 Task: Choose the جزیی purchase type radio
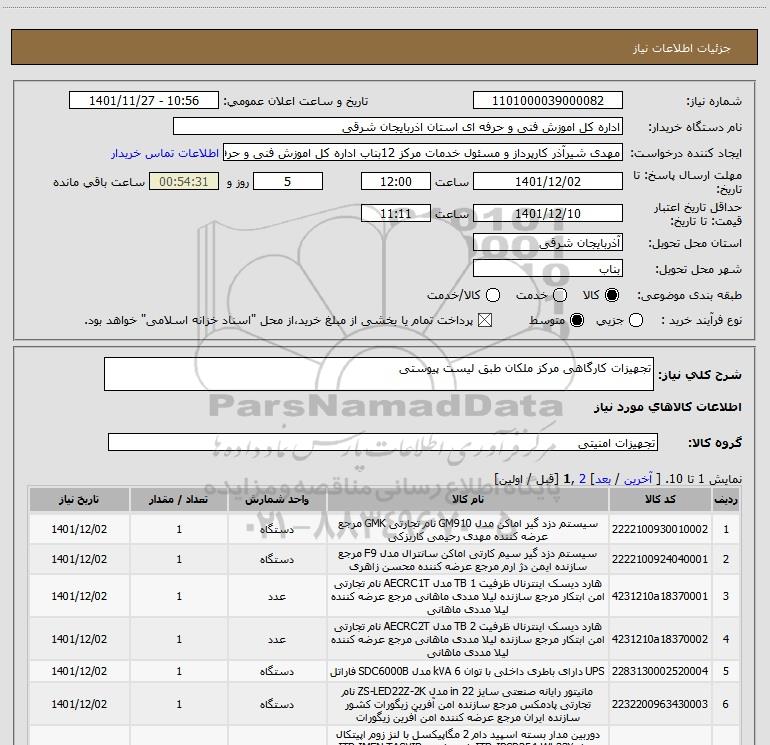(635, 321)
